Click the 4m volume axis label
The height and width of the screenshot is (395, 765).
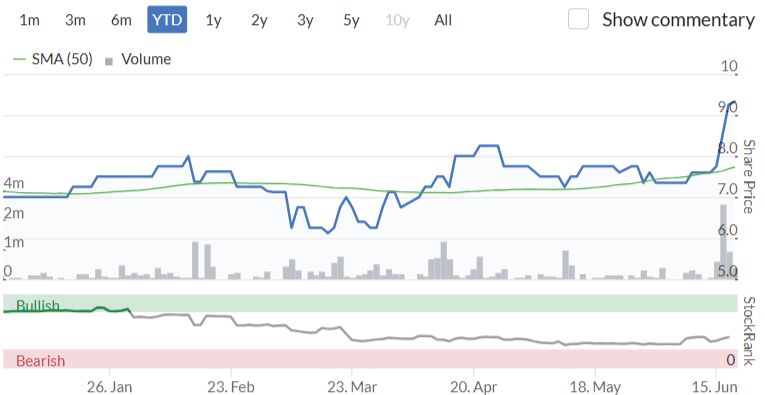click(x=13, y=183)
